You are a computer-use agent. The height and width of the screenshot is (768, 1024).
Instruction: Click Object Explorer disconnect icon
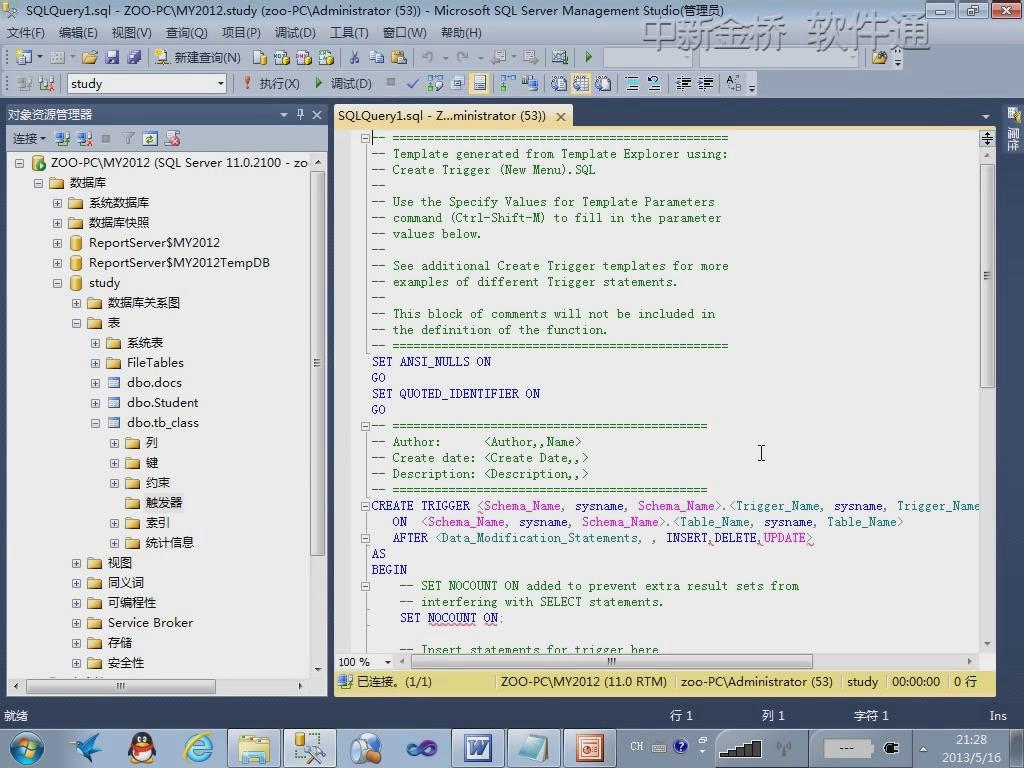pyautogui.click(x=85, y=138)
